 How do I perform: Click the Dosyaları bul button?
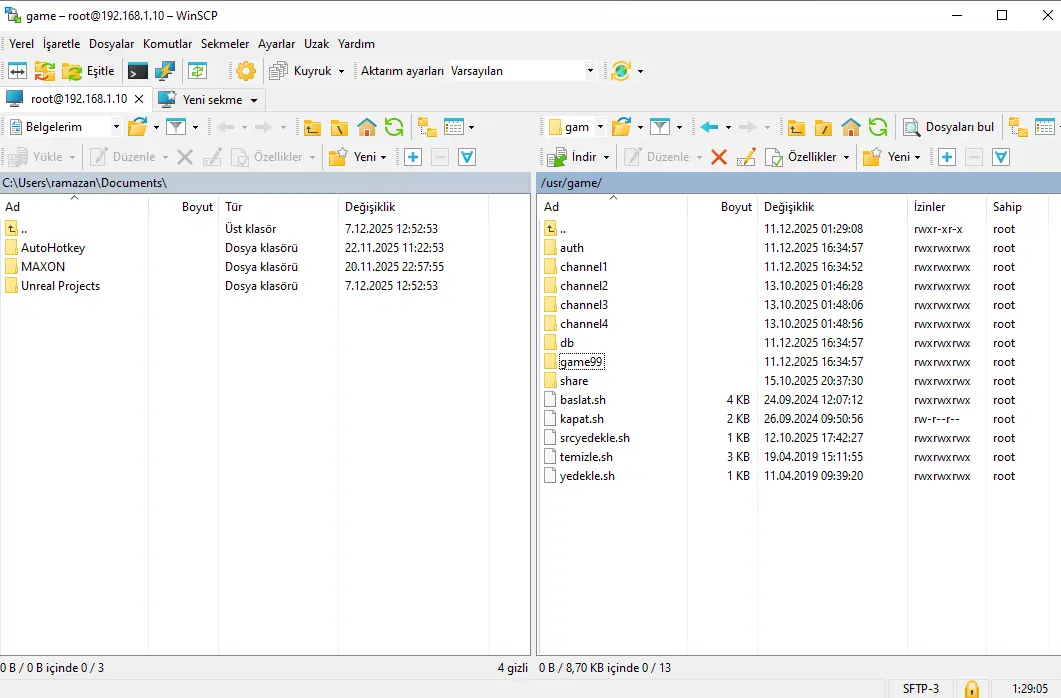click(x=949, y=127)
